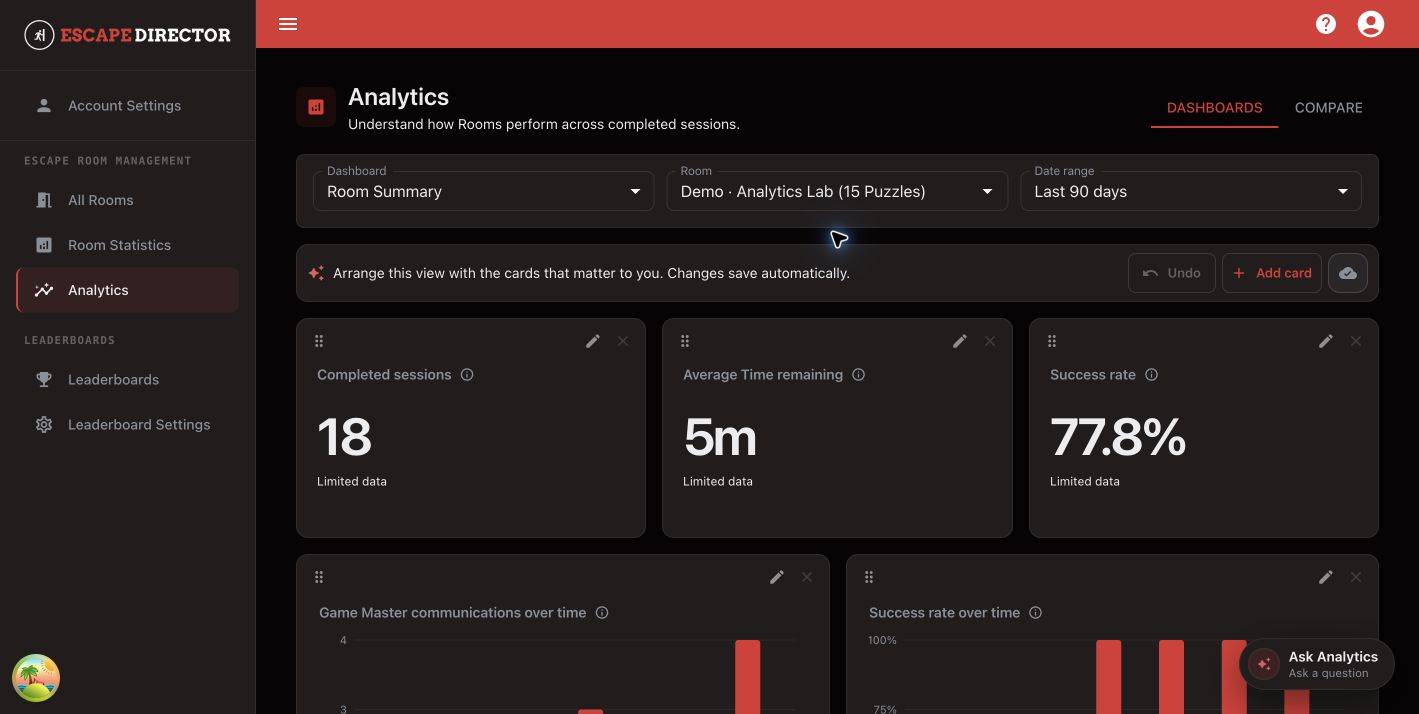Click the 5m average time value
1419x714 pixels.
pos(720,437)
